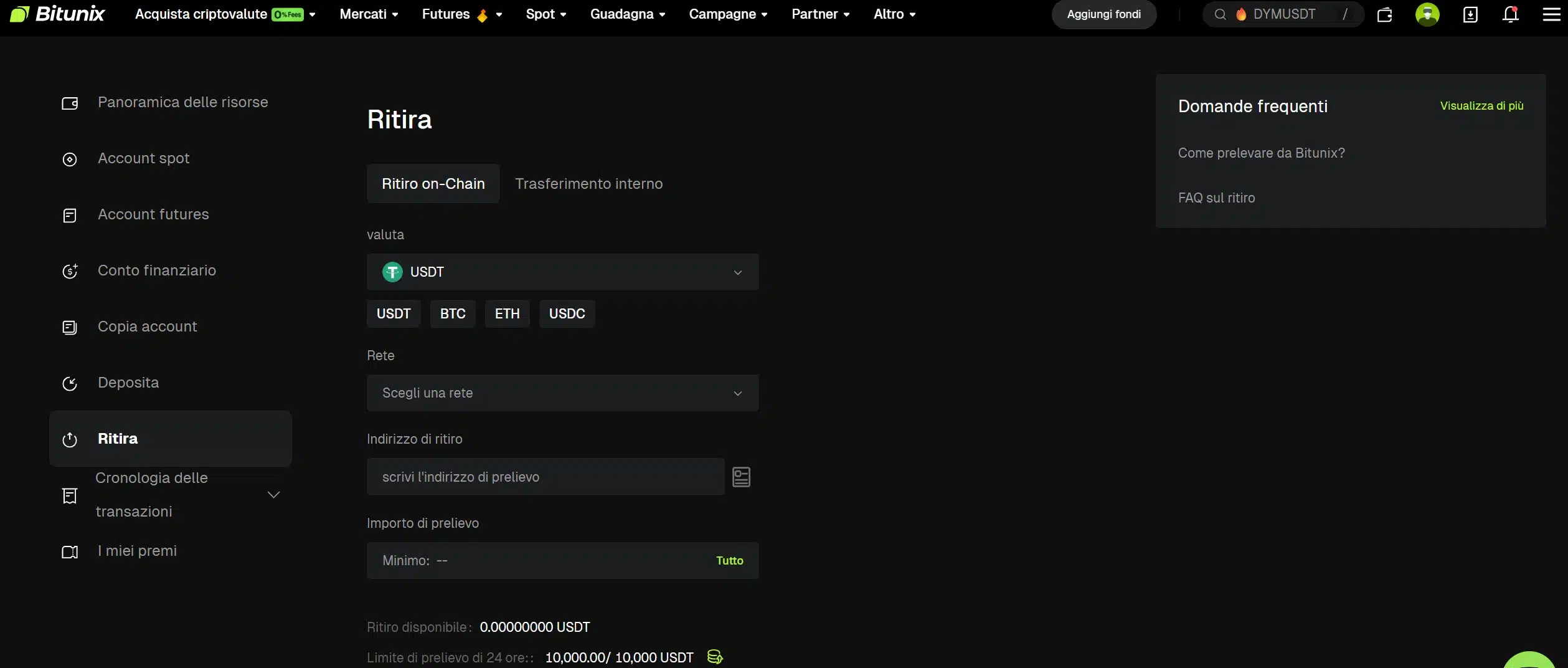The height and width of the screenshot is (668, 1568).
Task: Click Tutto to withdraw maximum amount
Action: [729, 560]
